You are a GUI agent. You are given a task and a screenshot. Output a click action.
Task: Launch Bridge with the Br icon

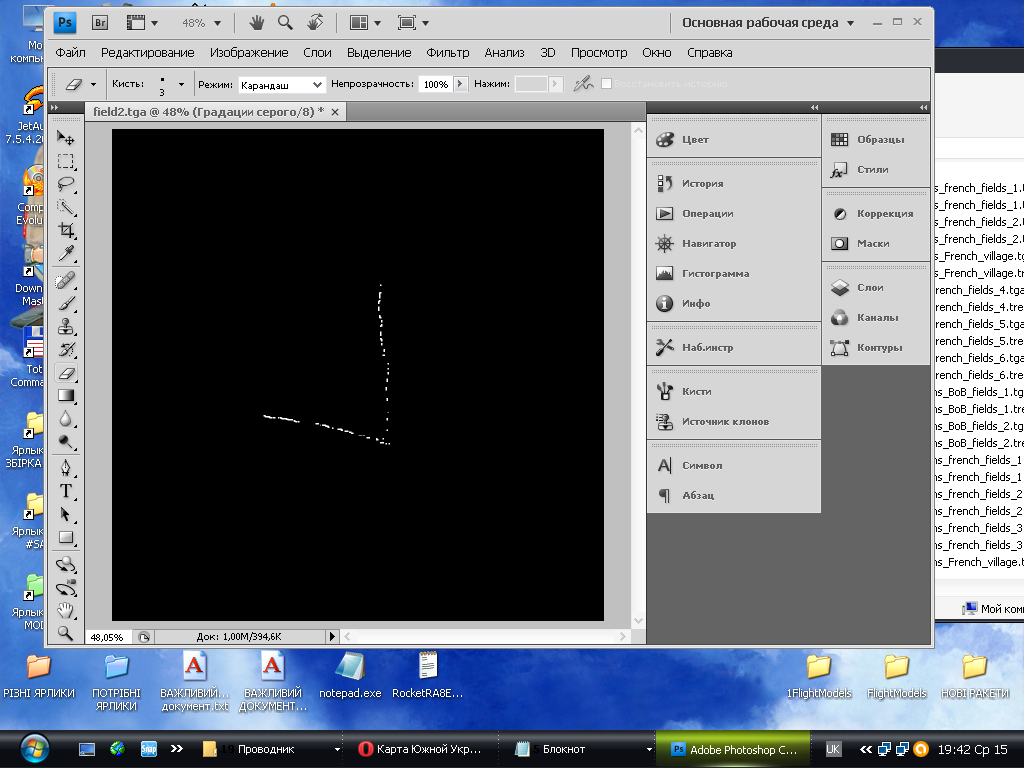click(x=100, y=22)
